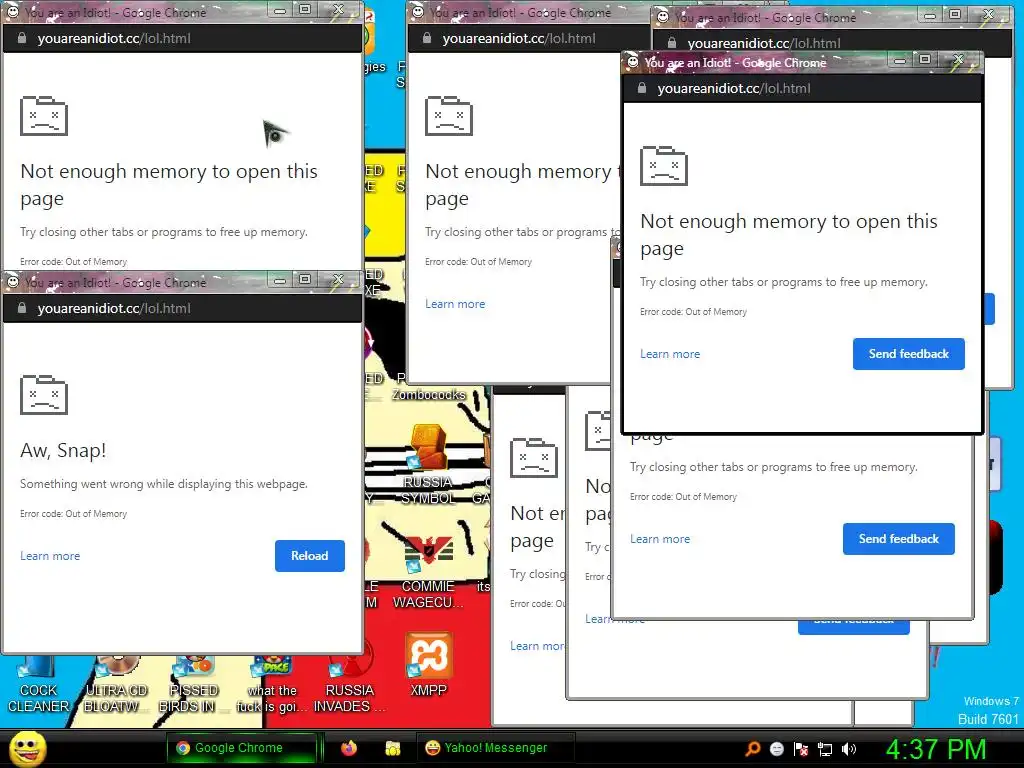Click Reload in the Aw, Snap! window
This screenshot has height=768, width=1024.
click(x=310, y=556)
